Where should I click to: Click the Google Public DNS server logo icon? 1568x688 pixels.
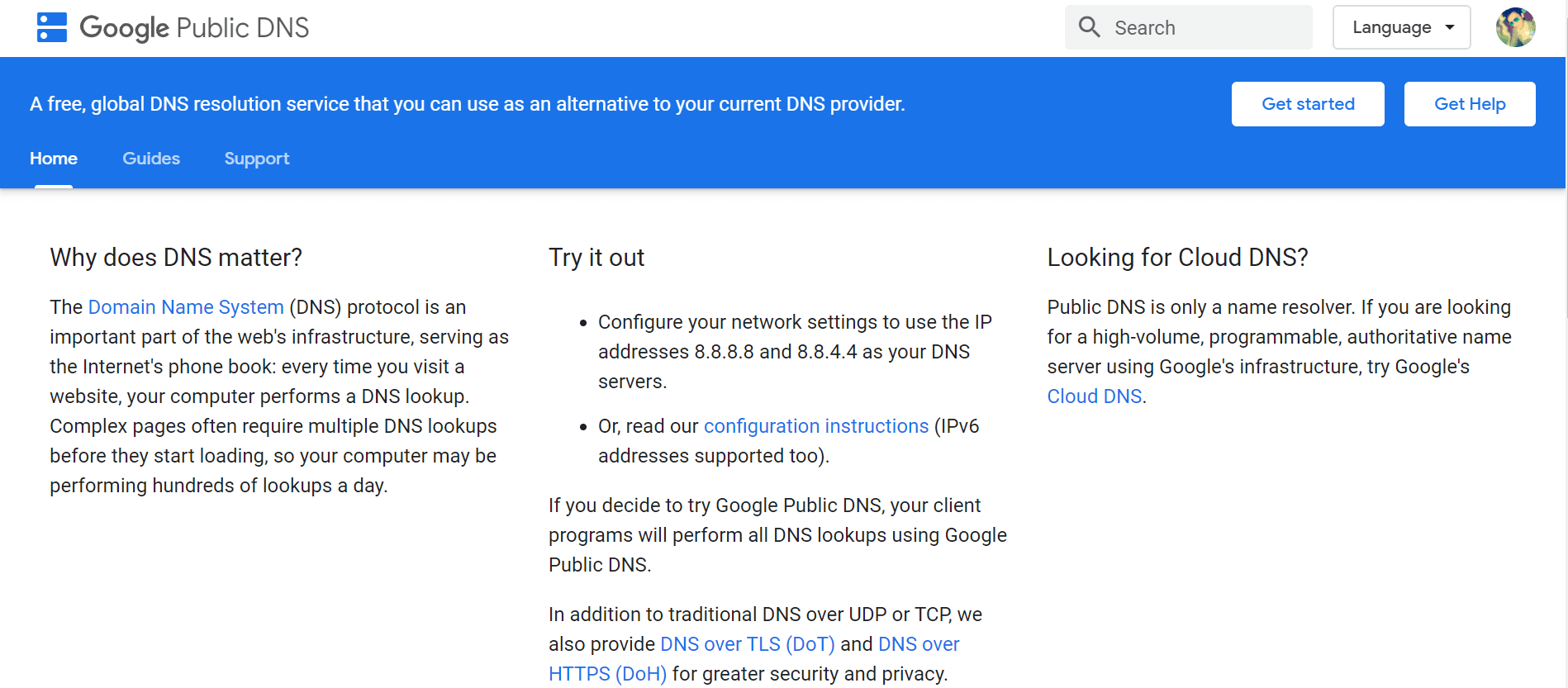click(x=51, y=27)
